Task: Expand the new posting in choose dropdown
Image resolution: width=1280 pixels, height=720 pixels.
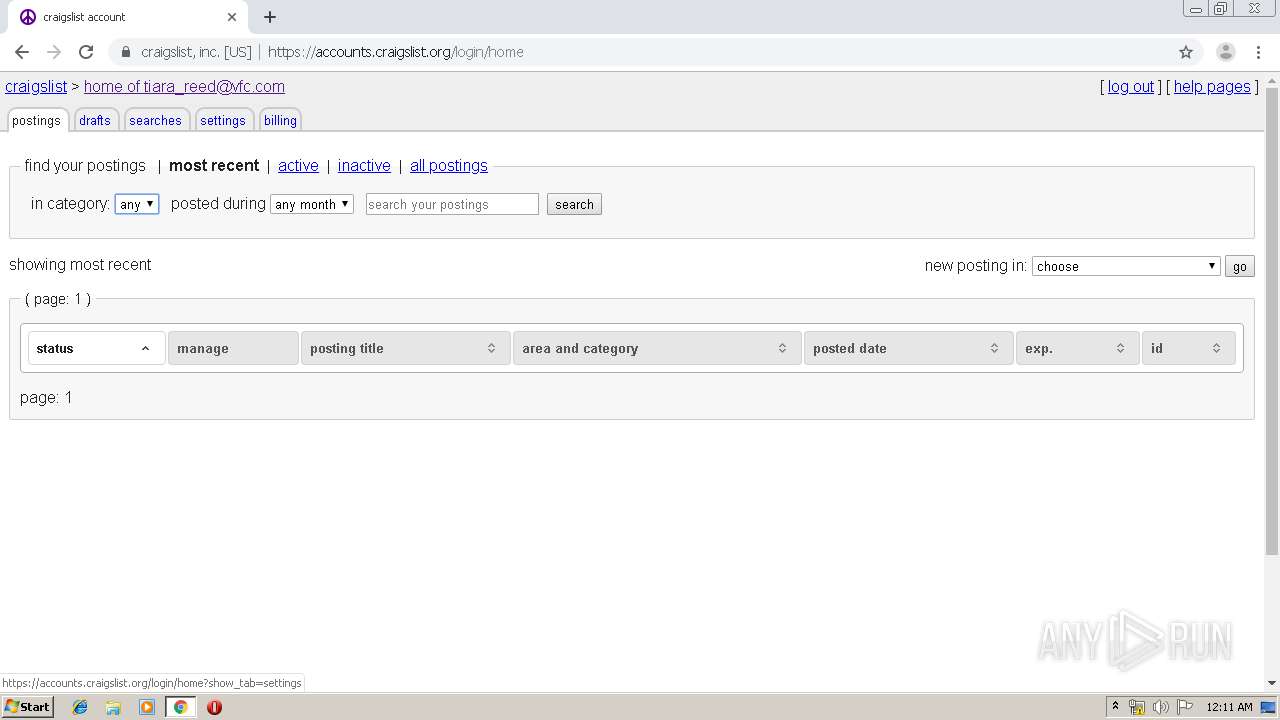Action: pos(1126,266)
